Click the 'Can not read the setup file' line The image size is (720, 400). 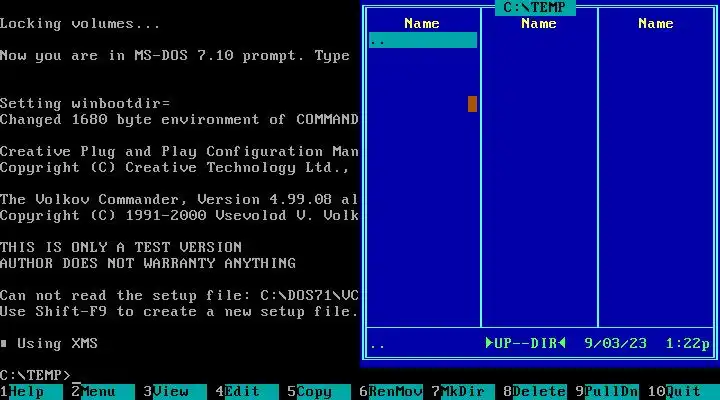(x=179, y=295)
